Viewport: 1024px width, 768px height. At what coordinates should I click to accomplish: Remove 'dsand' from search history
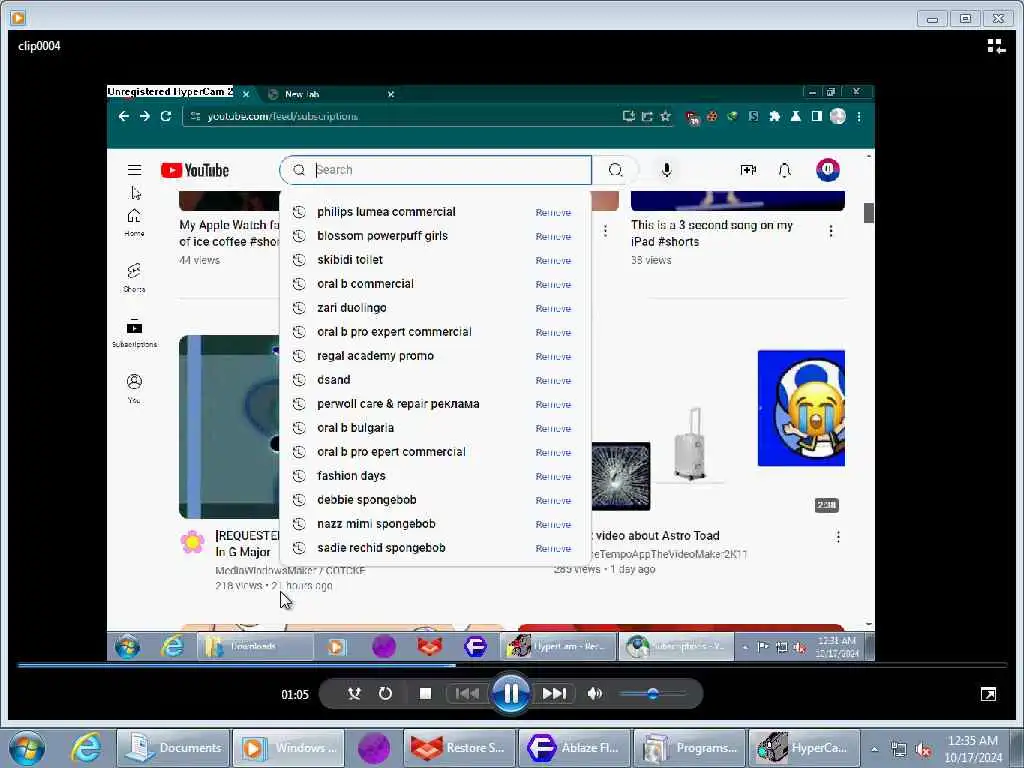(553, 381)
